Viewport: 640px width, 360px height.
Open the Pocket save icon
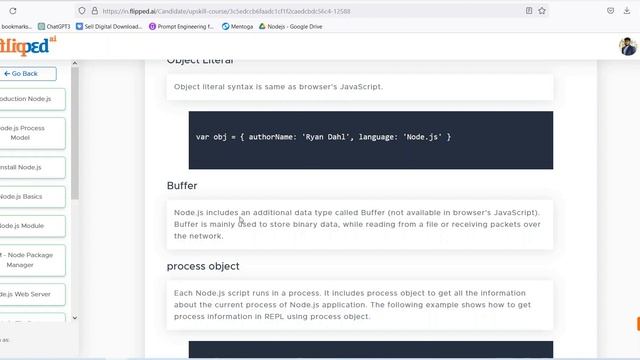611,11
